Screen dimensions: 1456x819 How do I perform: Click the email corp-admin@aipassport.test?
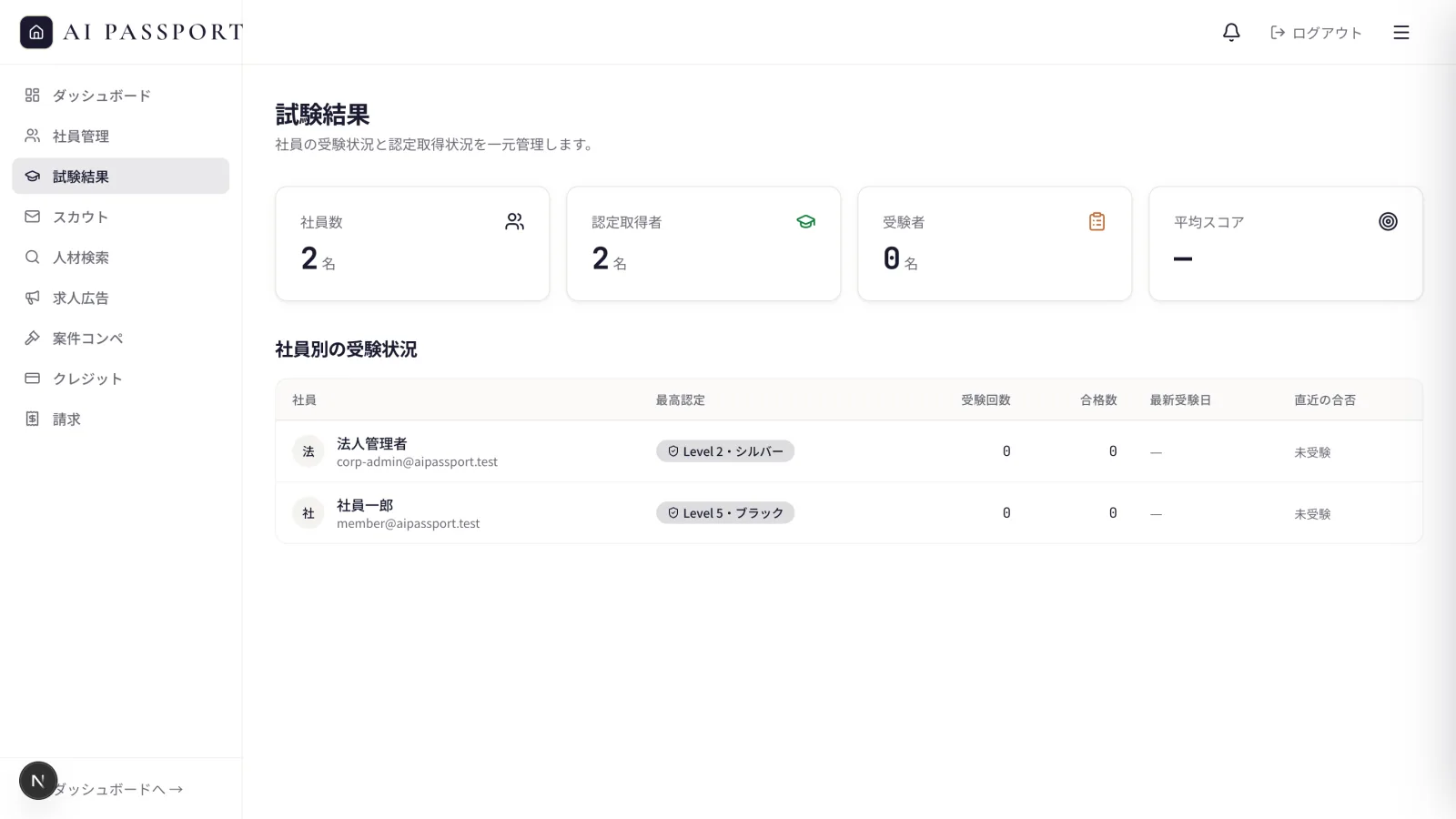coord(417,462)
